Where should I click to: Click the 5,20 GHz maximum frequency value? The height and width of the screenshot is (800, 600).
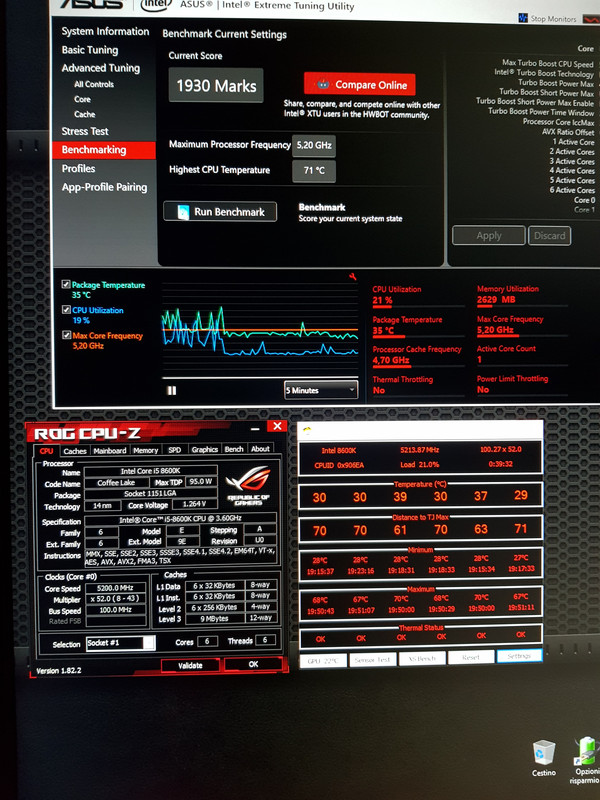coord(314,145)
